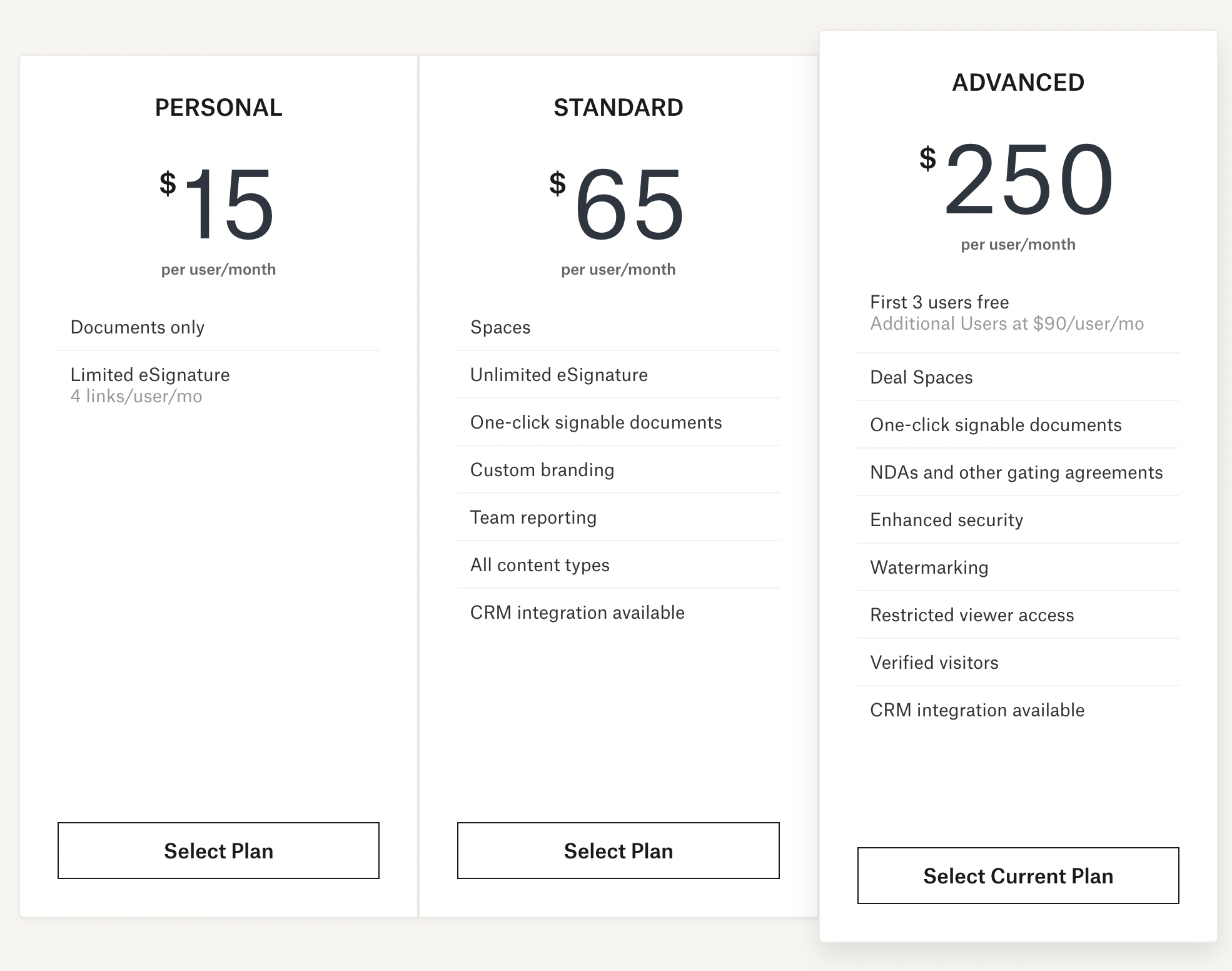Click Deal Spaces feature row

pyautogui.click(x=1018, y=377)
